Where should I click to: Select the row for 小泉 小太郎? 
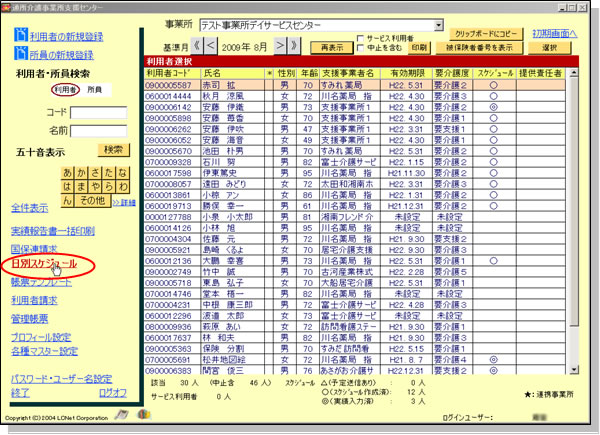pos(355,217)
